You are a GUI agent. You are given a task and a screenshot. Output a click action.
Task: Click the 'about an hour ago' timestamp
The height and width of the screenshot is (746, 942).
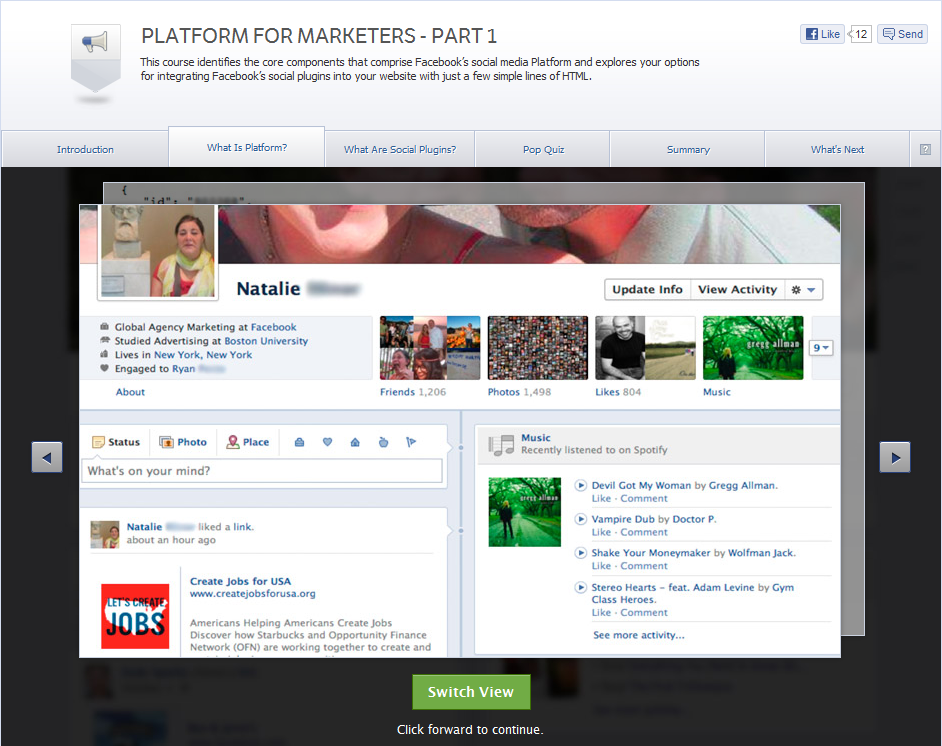tap(171, 540)
